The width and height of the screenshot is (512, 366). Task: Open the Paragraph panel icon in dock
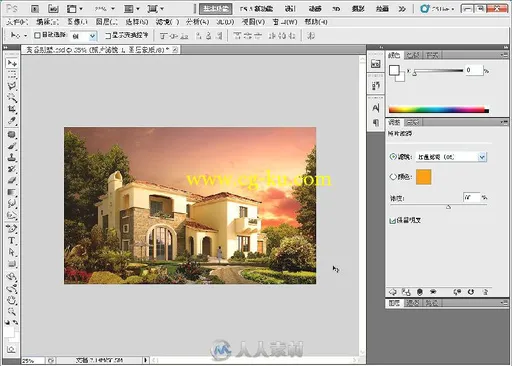point(376,122)
